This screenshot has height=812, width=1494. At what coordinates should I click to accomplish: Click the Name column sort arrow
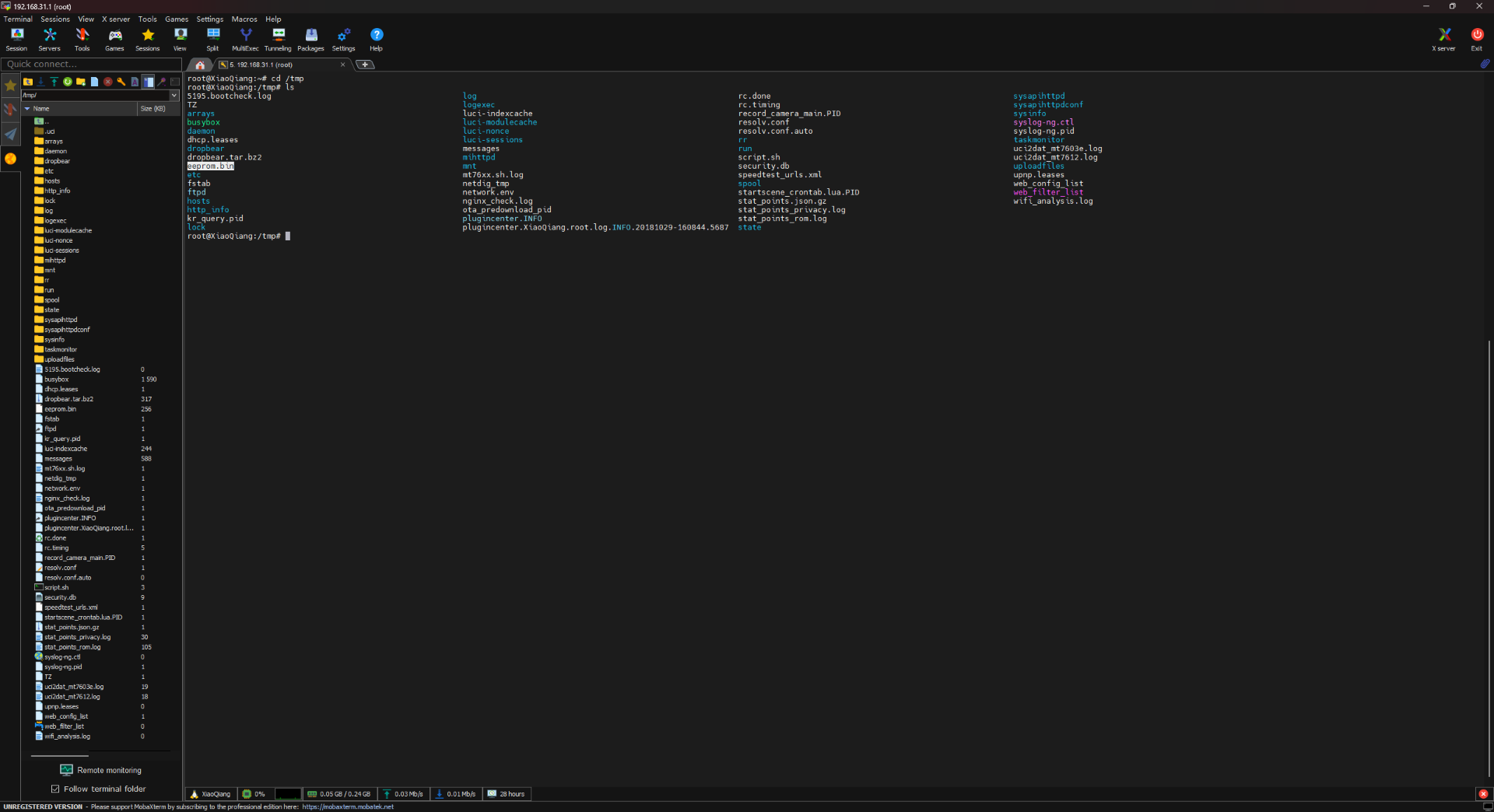[x=27, y=109]
